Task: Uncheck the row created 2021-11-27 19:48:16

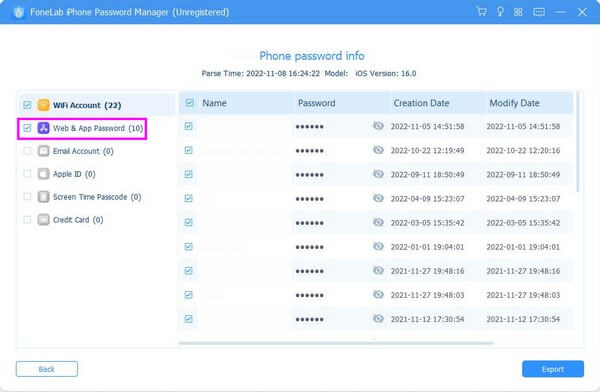Action: pyautogui.click(x=189, y=271)
